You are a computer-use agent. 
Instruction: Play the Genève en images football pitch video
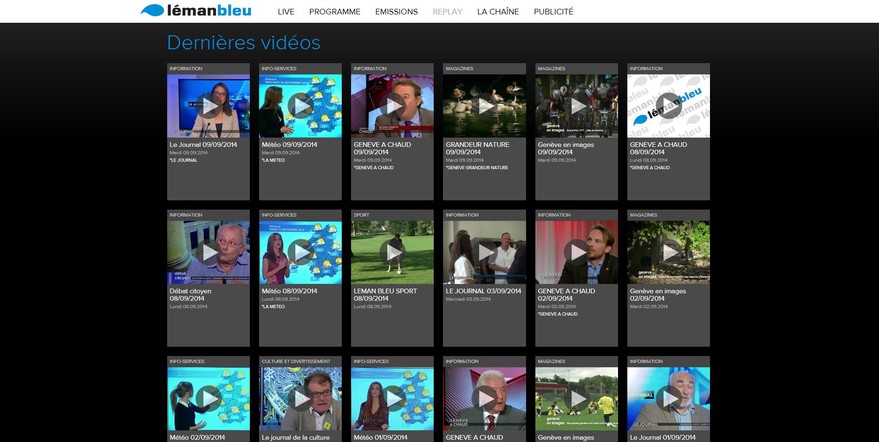click(576, 399)
